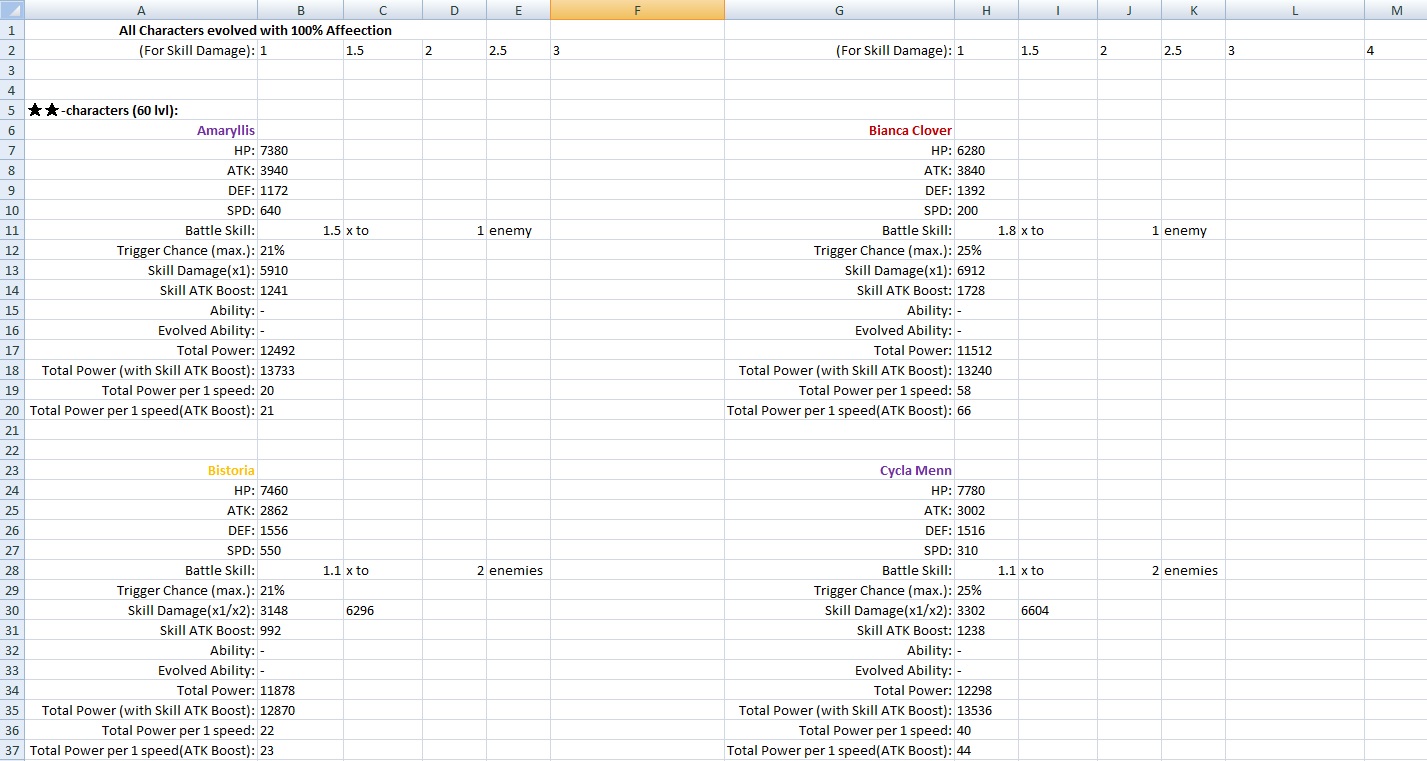Select the title cell 'All Characters evolved with 100% Affeection'
Image resolution: width=1427 pixels, height=761 pixels.
click(255, 30)
